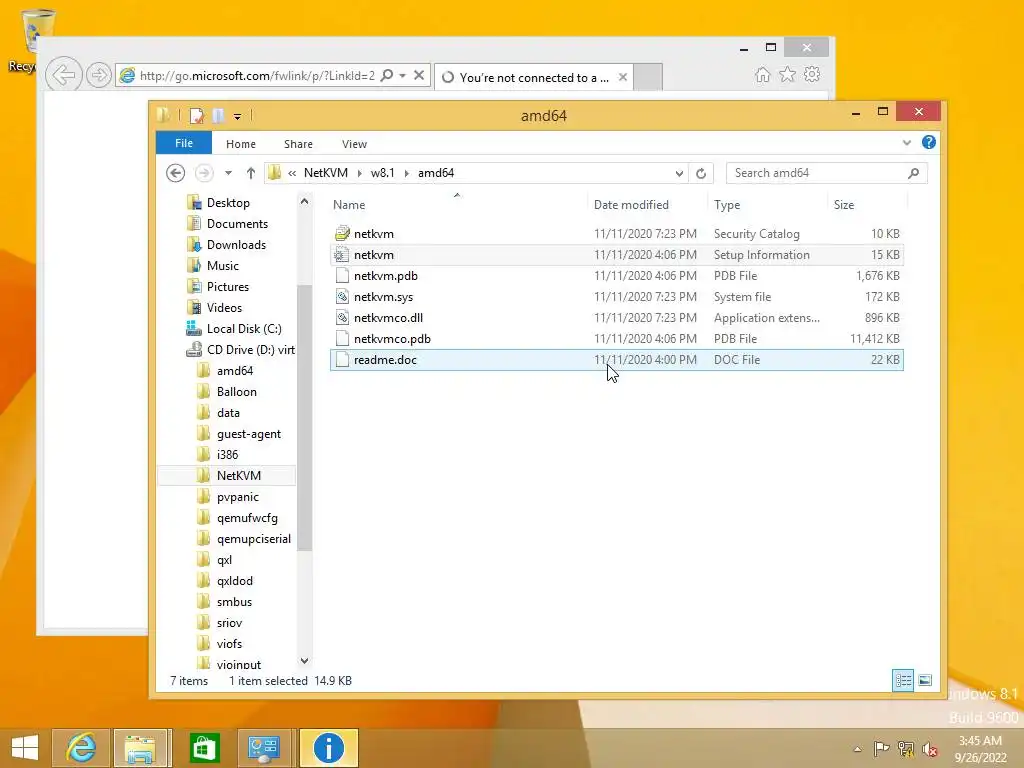
Task: Open the address bar history dropdown
Action: tap(679, 173)
